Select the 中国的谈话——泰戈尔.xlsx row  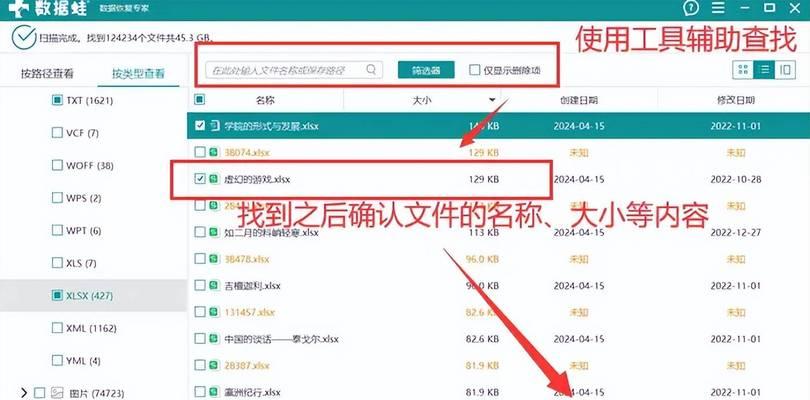click(499, 339)
